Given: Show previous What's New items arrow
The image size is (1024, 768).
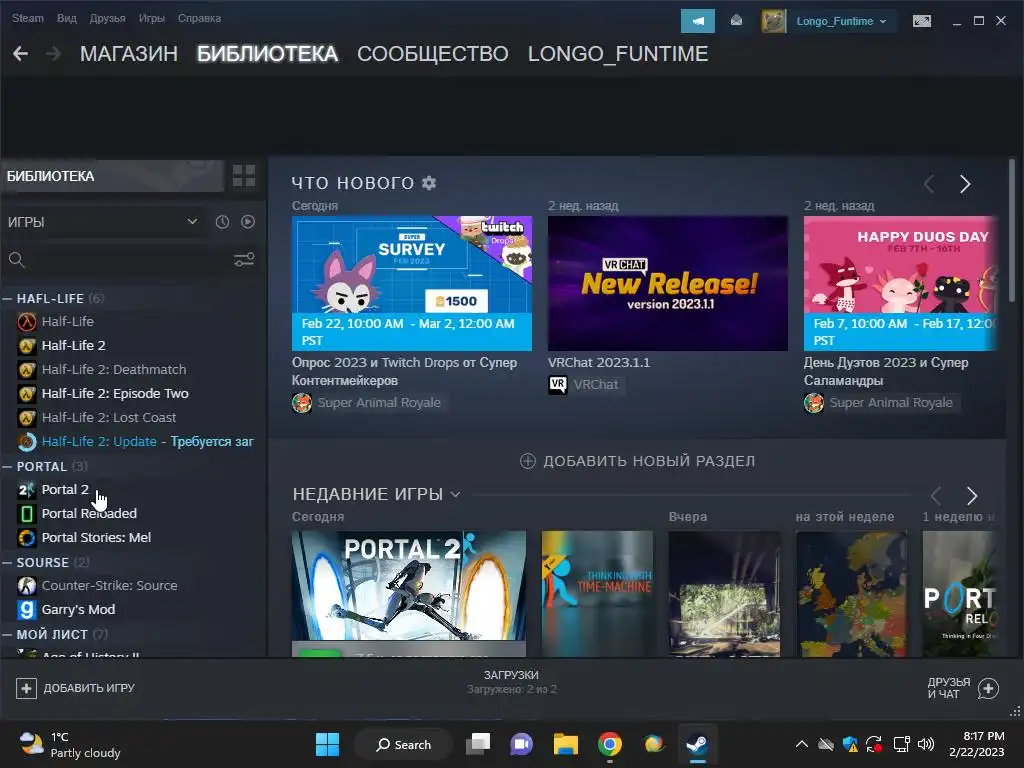Looking at the screenshot, I should pyautogui.click(x=929, y=184).
